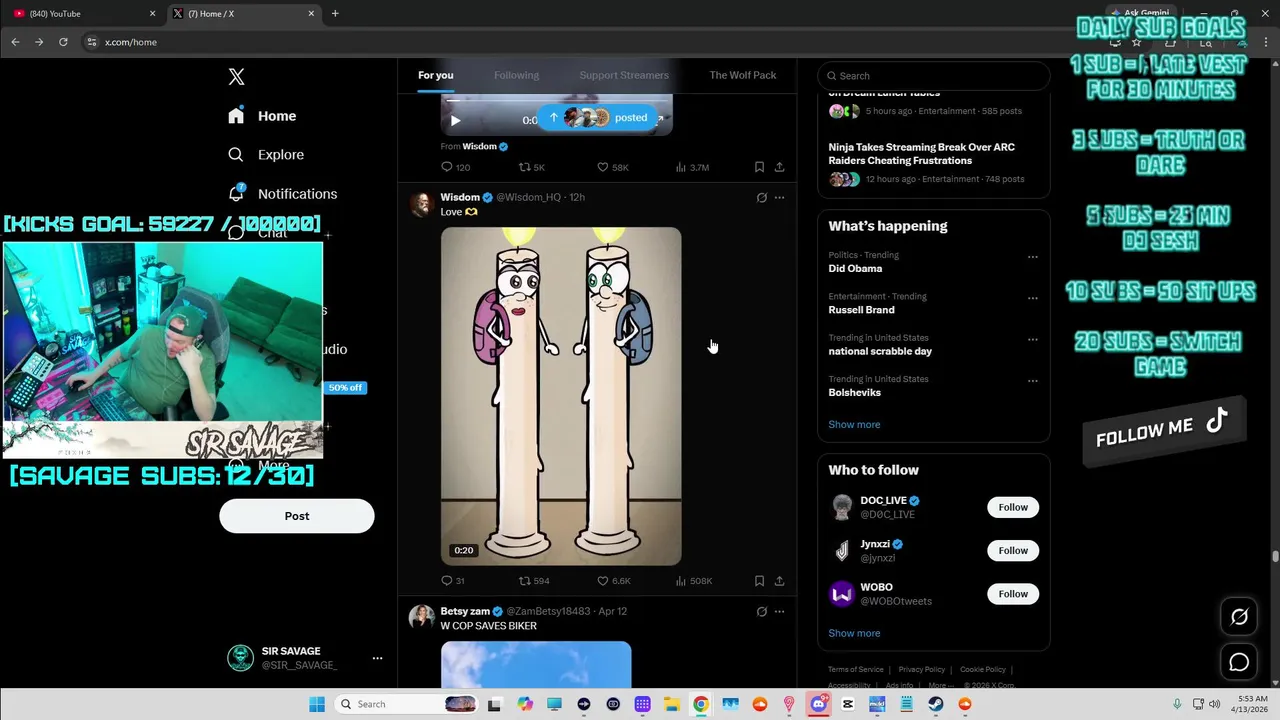Open the Windows Start menu

[317, 704]
